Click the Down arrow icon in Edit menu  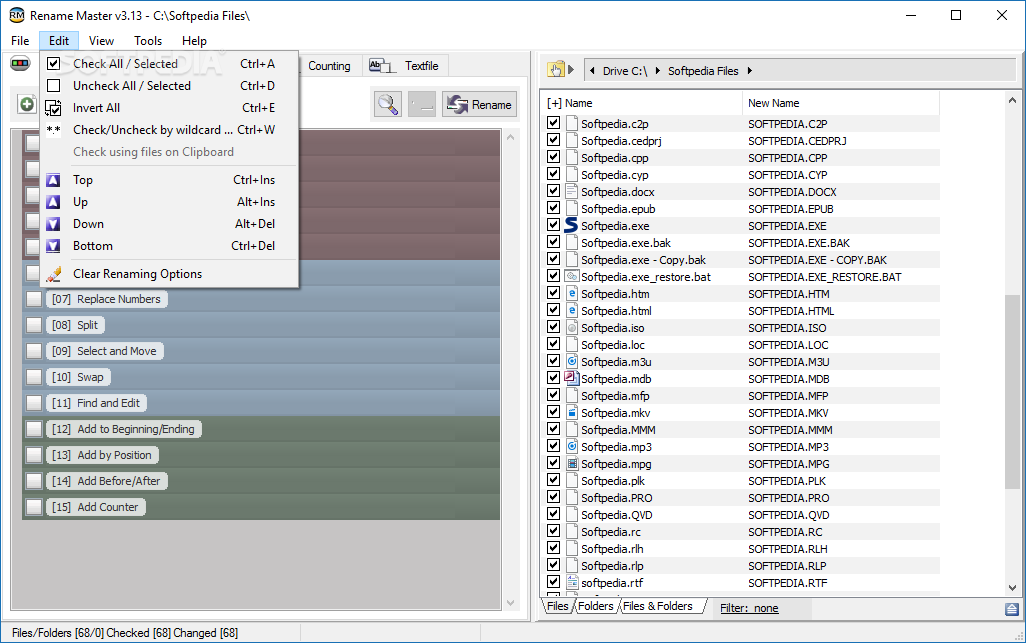54,224
